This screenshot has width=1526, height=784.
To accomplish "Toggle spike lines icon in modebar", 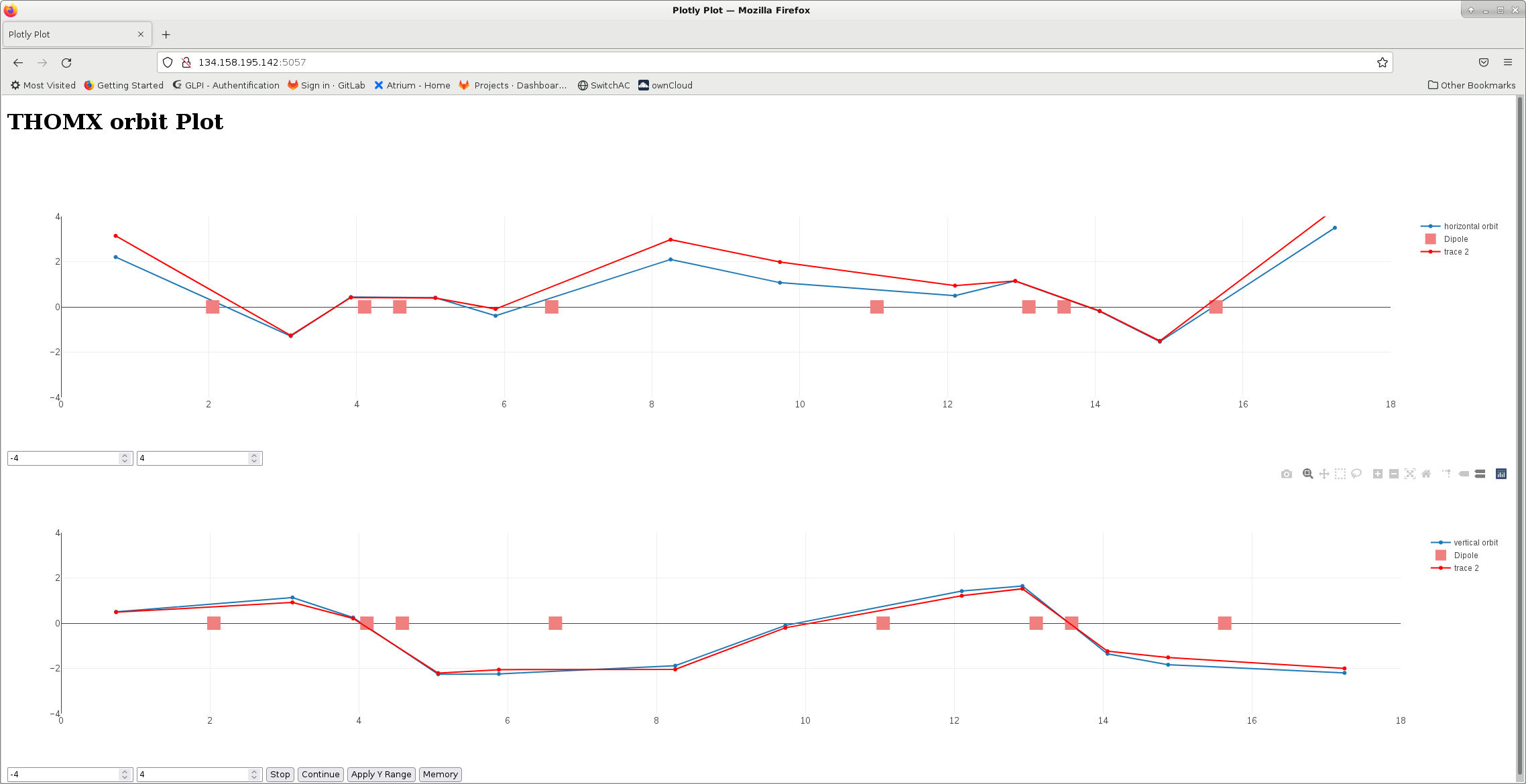I will 1446,474.
